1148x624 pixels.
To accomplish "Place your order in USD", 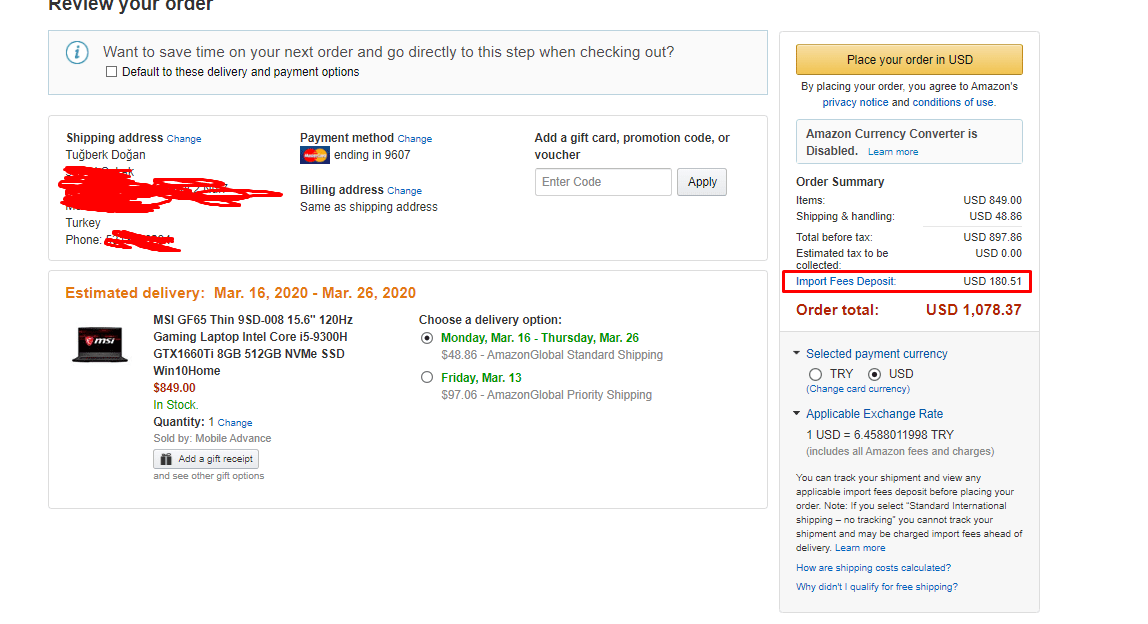I will (909, 60).
